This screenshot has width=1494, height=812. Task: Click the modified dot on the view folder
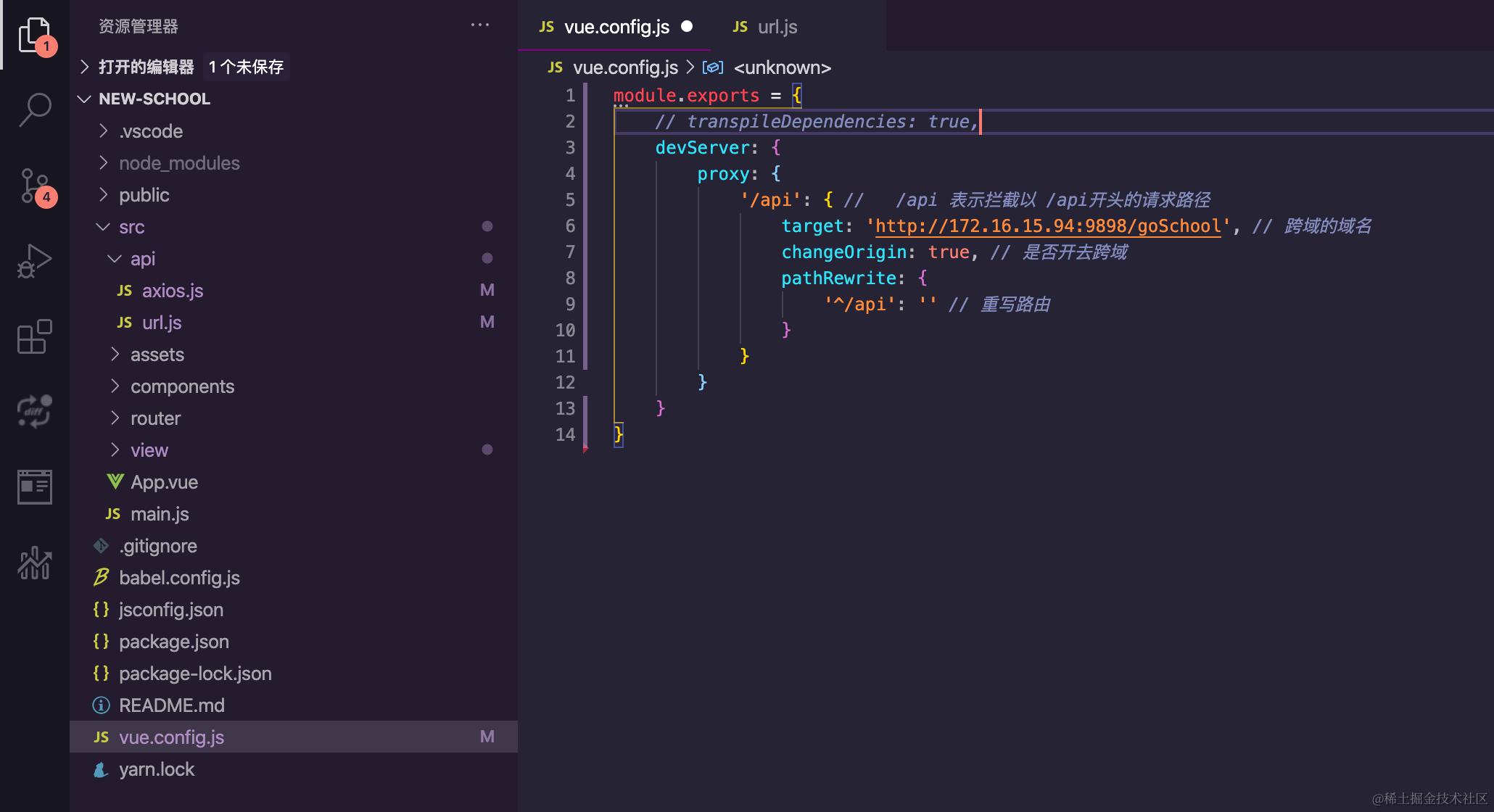coord(487,449)
